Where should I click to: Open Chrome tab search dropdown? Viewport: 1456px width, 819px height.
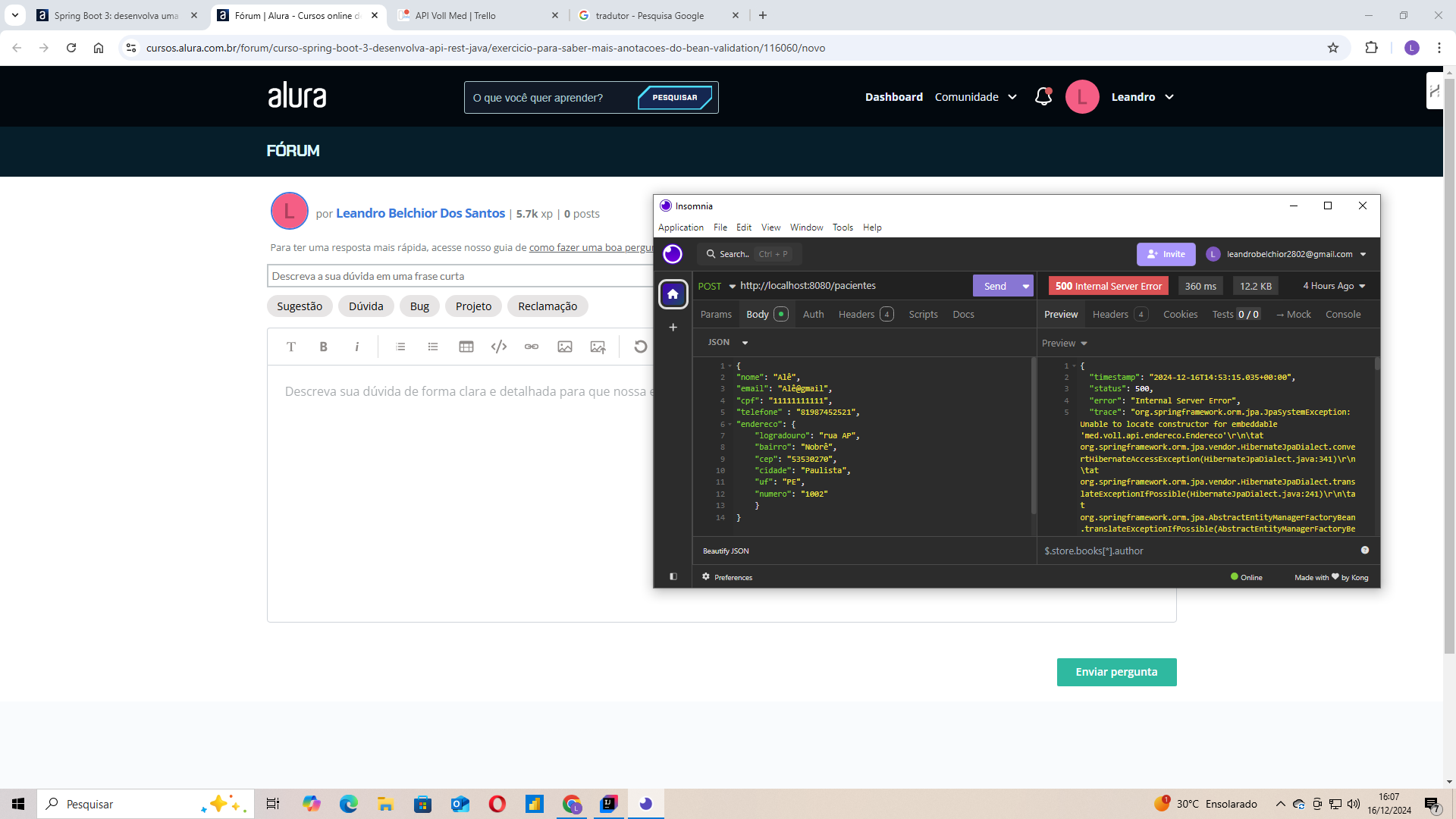click(x=15, y=15)
